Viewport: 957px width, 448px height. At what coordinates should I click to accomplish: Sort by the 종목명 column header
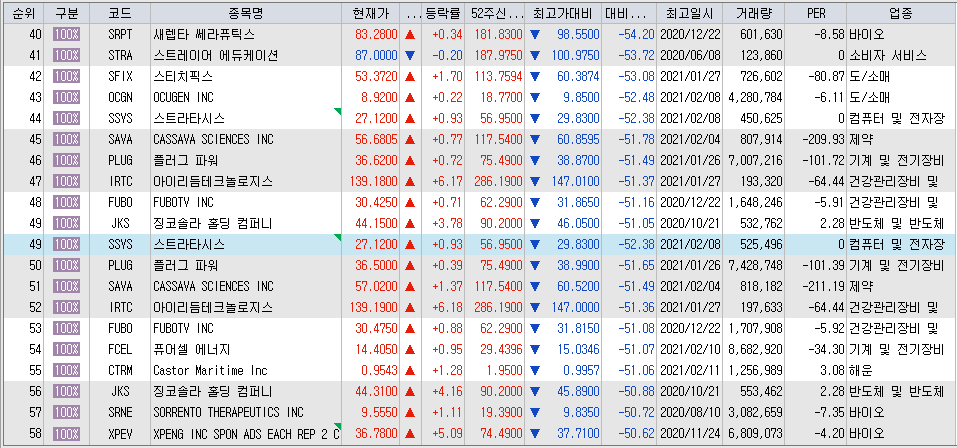click(245, 13)
